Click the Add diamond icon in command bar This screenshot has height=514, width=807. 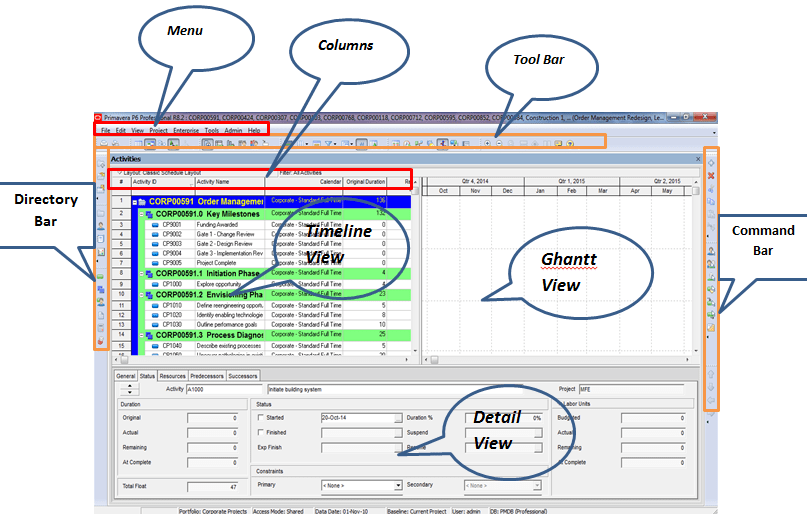(x=711, y=163)
